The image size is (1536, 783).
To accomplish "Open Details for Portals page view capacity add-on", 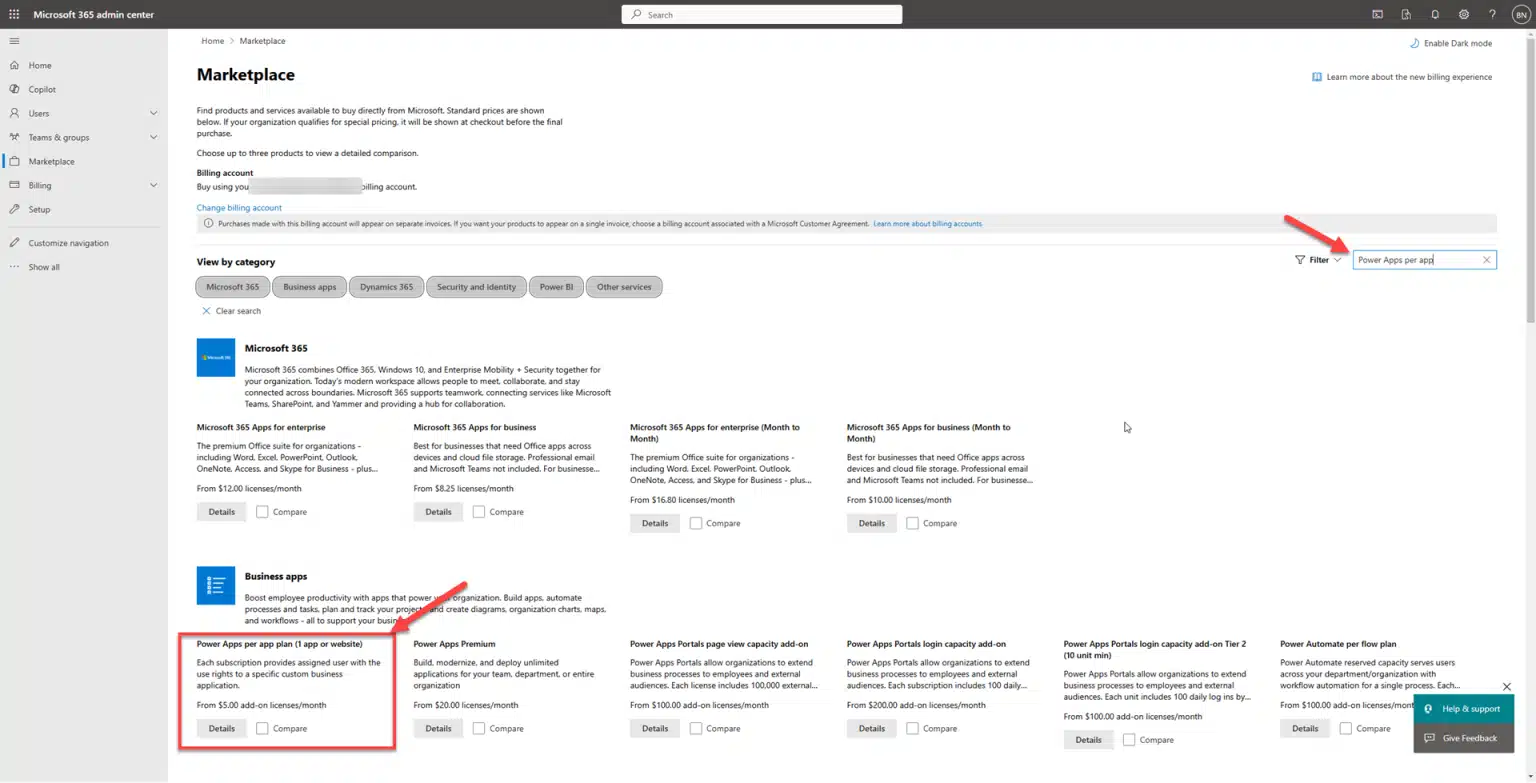I will 655,729.
